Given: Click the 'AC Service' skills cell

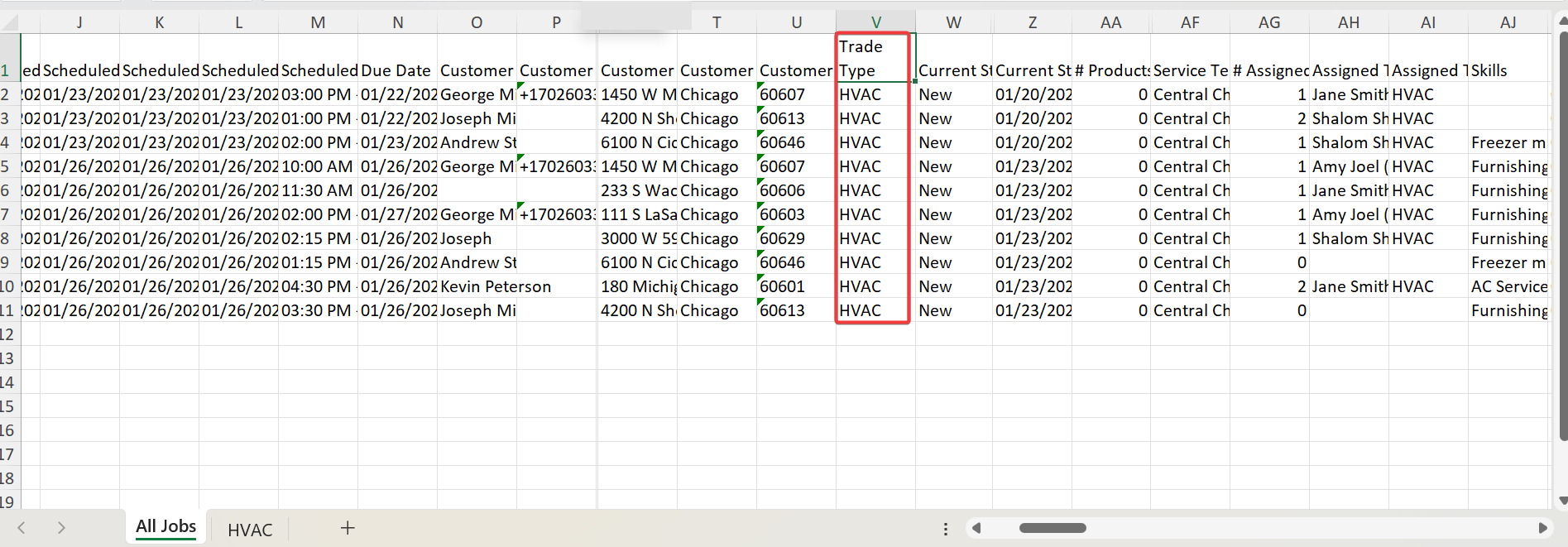Looking at the screenshot, I should pos(1508,286).
